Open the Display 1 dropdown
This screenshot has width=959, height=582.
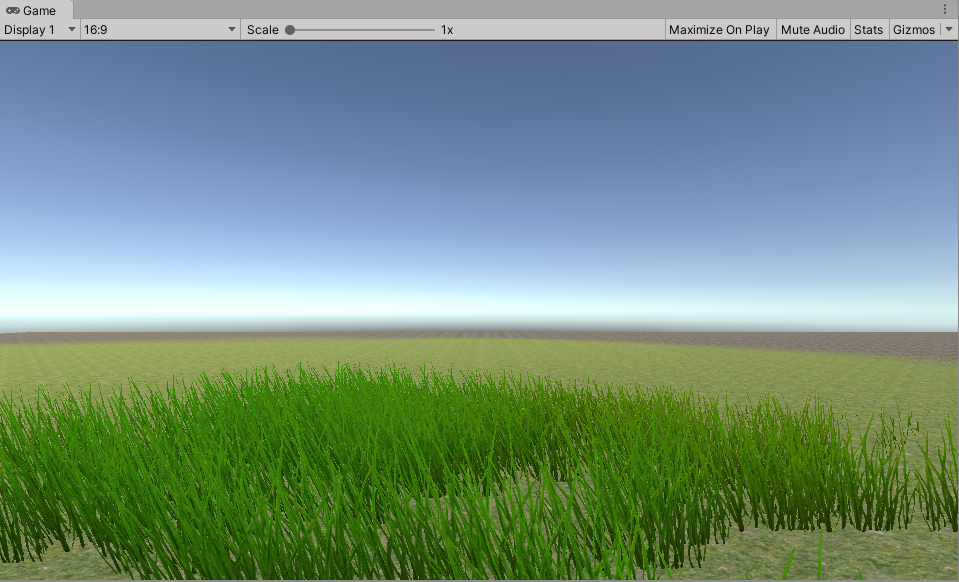click(40, 29)
